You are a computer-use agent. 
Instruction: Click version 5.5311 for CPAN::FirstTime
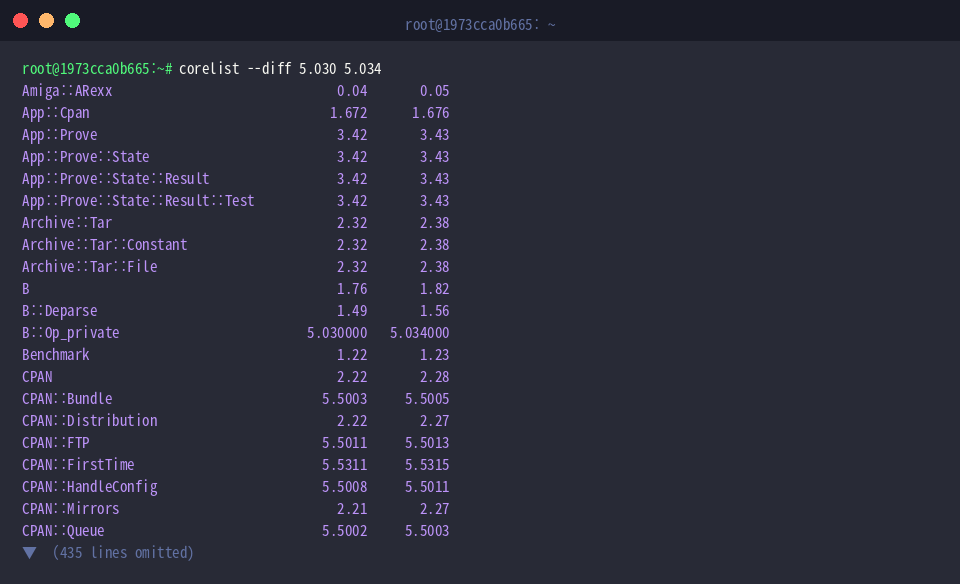[345, 465]
